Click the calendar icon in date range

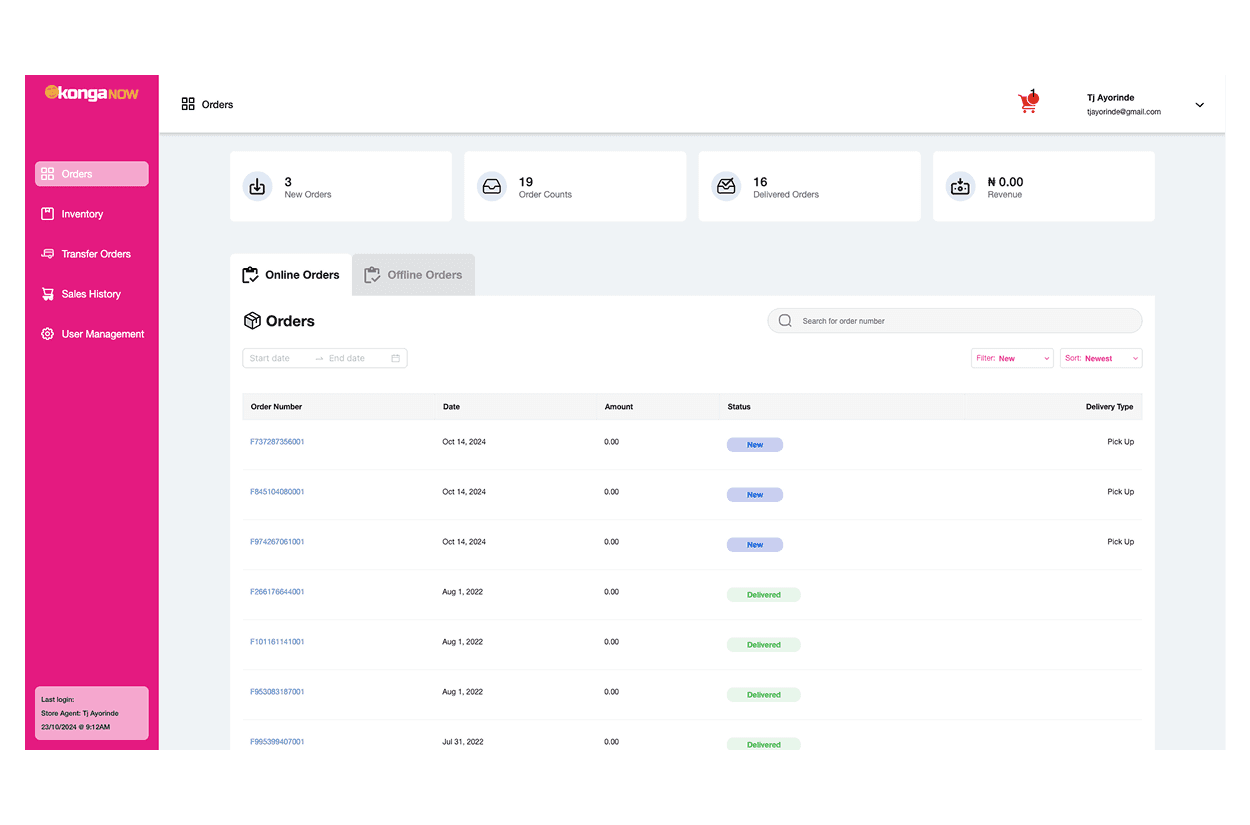396,358
